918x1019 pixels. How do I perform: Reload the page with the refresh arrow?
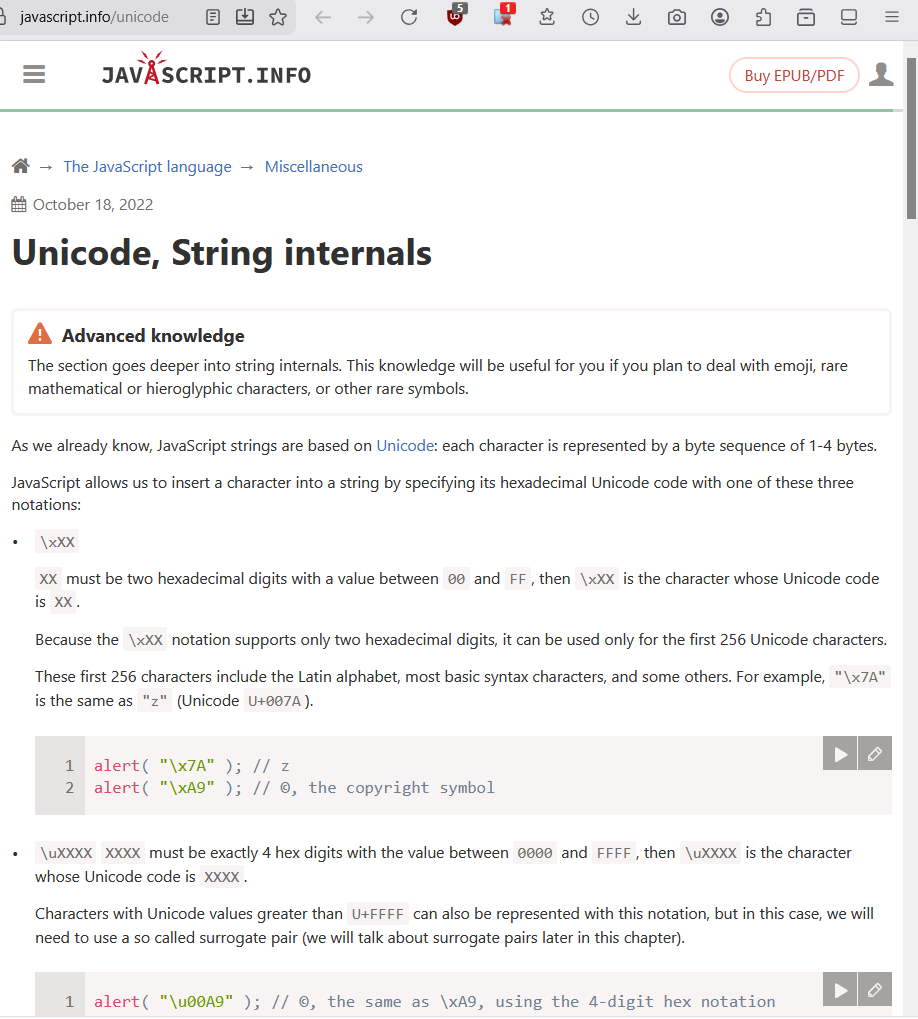(x=409, y=17)
